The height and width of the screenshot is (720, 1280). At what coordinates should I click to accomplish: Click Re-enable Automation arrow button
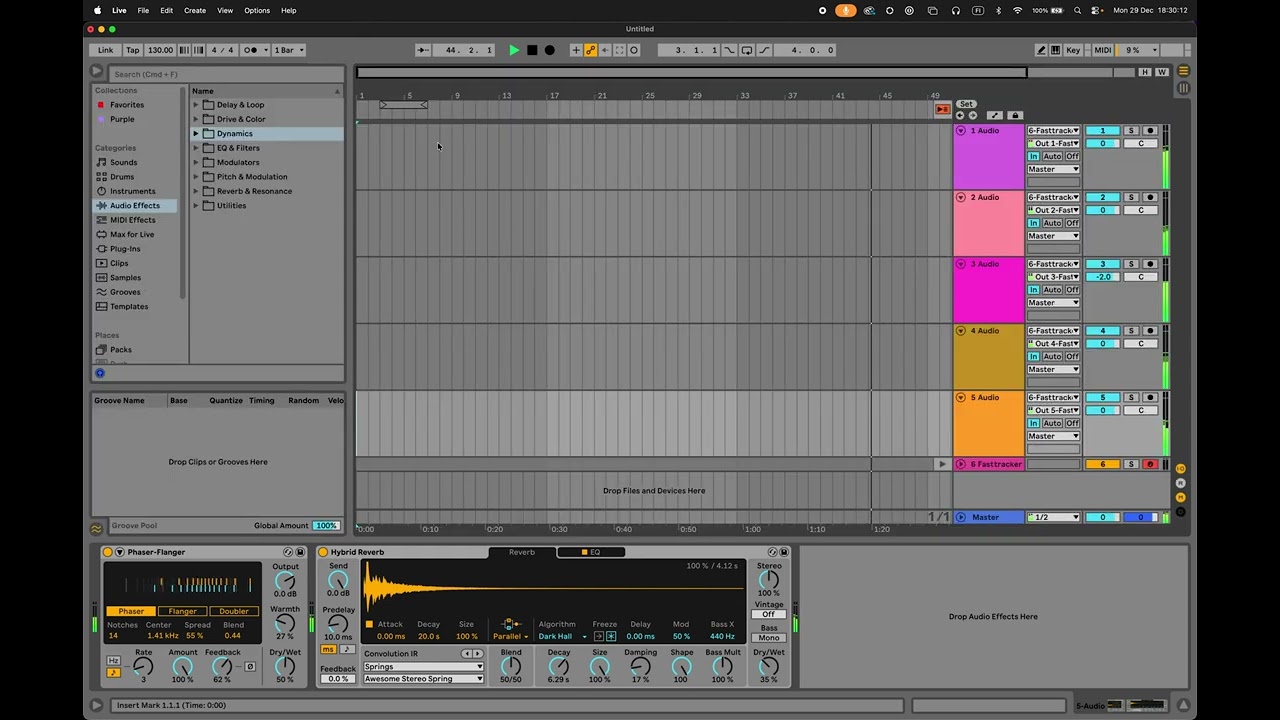pyautogui.click(x=604, y=50)
